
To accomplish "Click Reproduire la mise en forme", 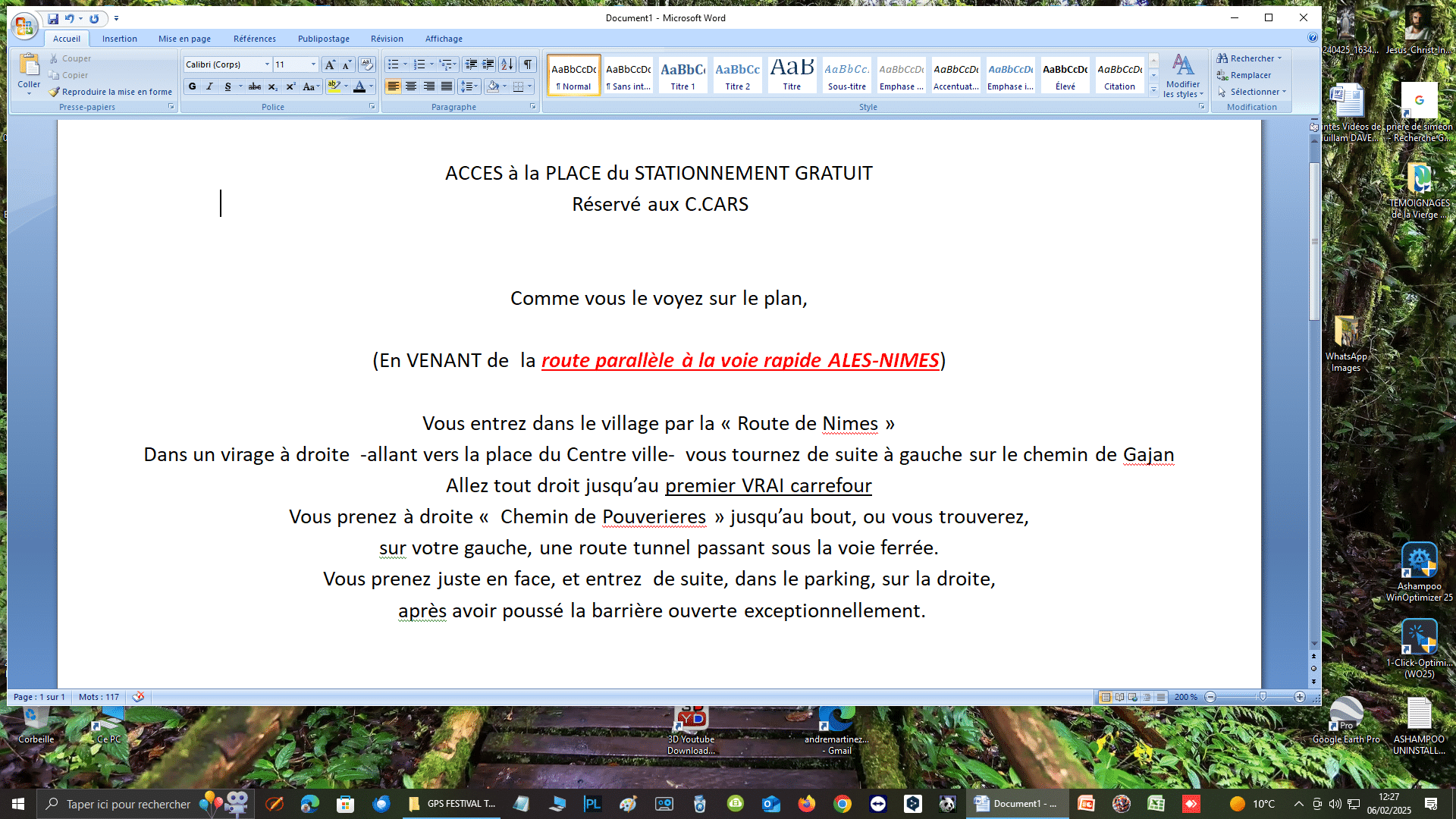I will point(111,92).
